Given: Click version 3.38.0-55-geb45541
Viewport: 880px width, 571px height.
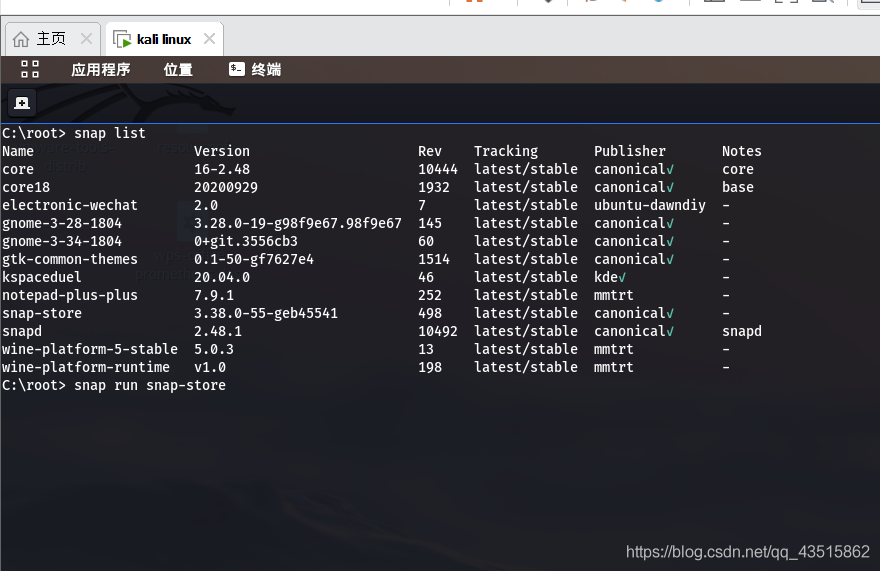Looking at the screenshot, I should click(x=265, y=313).
